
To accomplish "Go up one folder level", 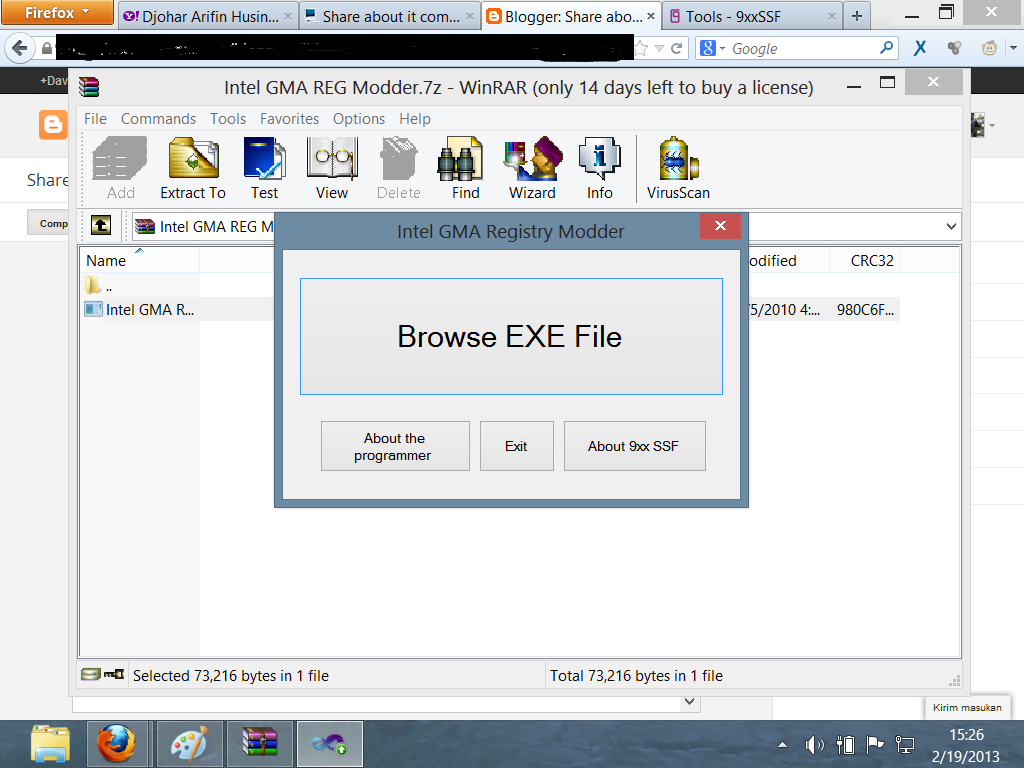I will pos(101,226).
